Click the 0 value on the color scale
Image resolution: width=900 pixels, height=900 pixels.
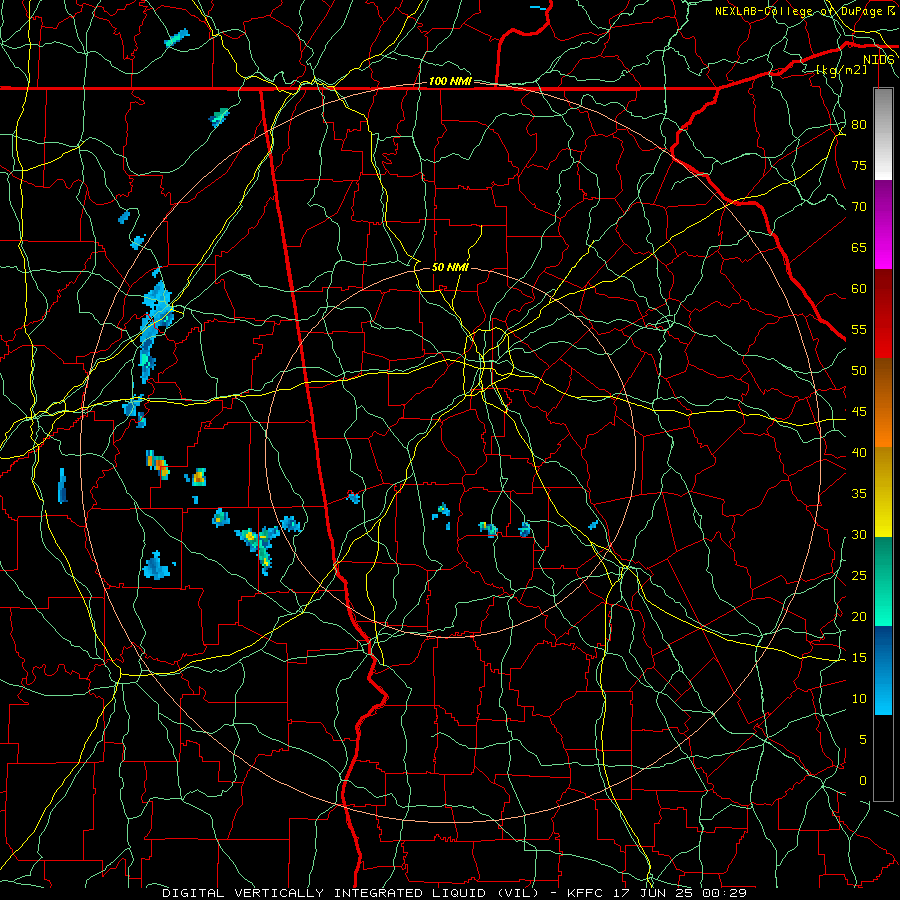click(x=863, y=781)
